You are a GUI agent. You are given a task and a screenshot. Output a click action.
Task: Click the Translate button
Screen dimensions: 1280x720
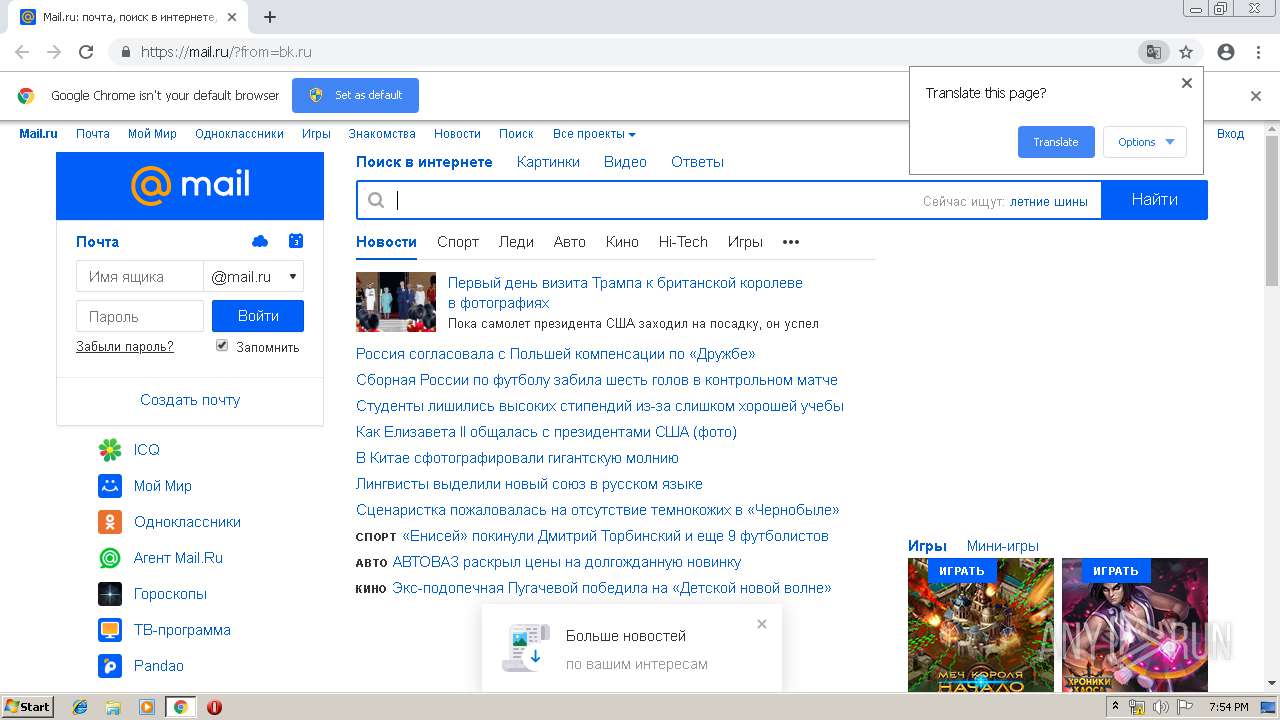tap(1056, 142)
